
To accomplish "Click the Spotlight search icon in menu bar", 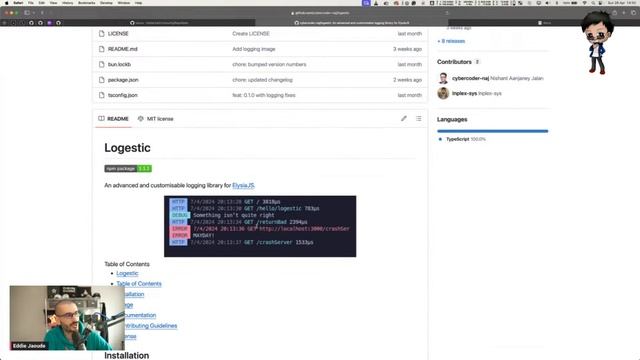I will pos(593,3).
